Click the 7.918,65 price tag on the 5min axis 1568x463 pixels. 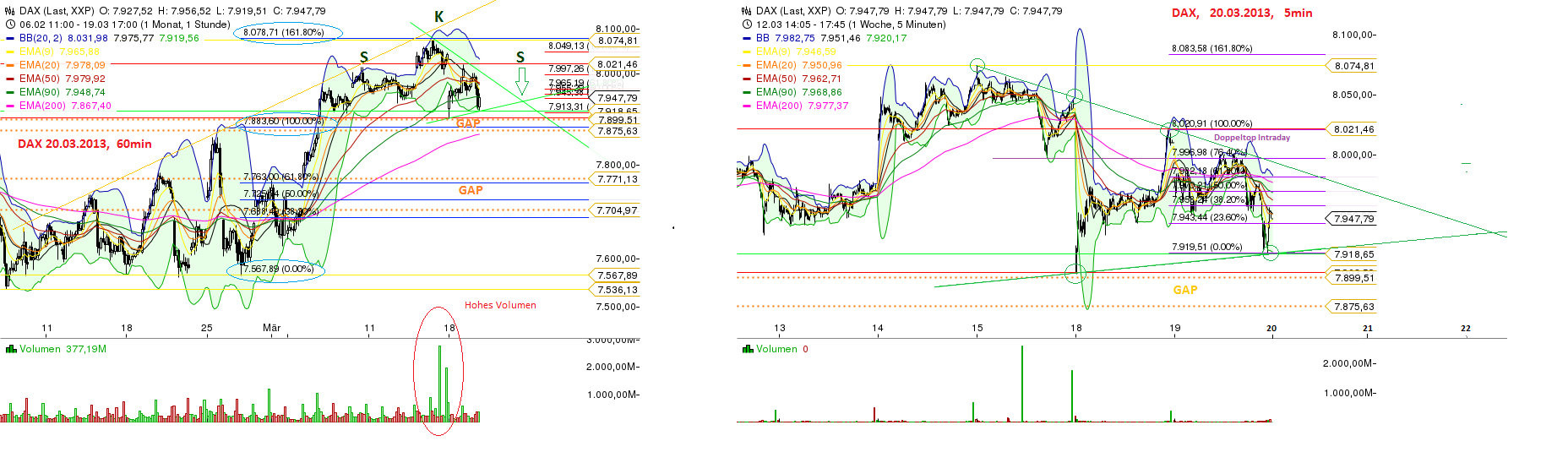pyautogui.click(x=1353, y=254)
